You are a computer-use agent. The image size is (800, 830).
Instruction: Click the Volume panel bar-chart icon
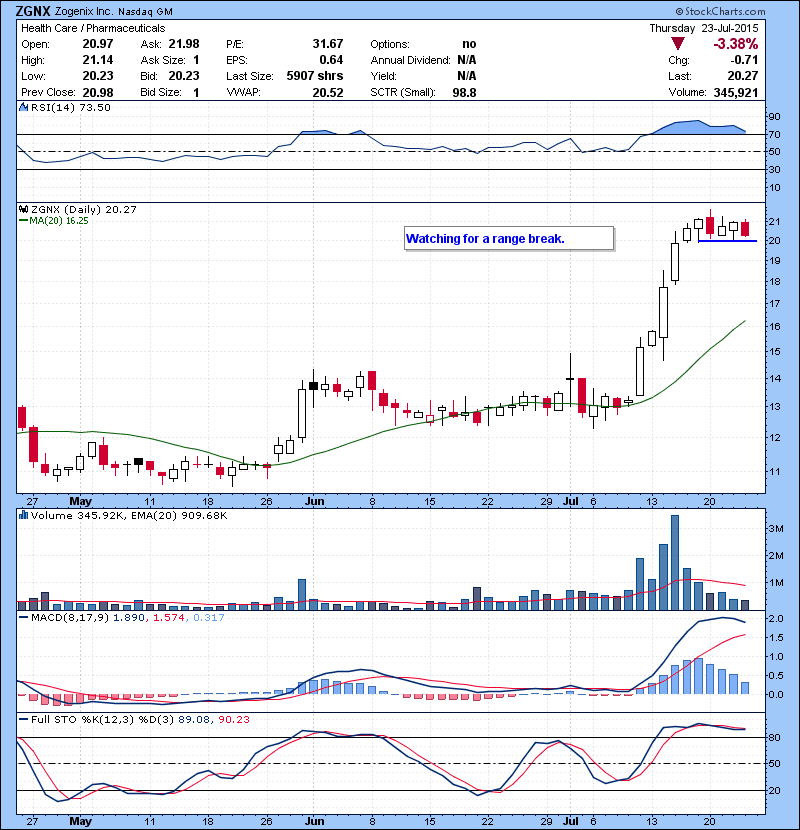click(x=23, y=515)
